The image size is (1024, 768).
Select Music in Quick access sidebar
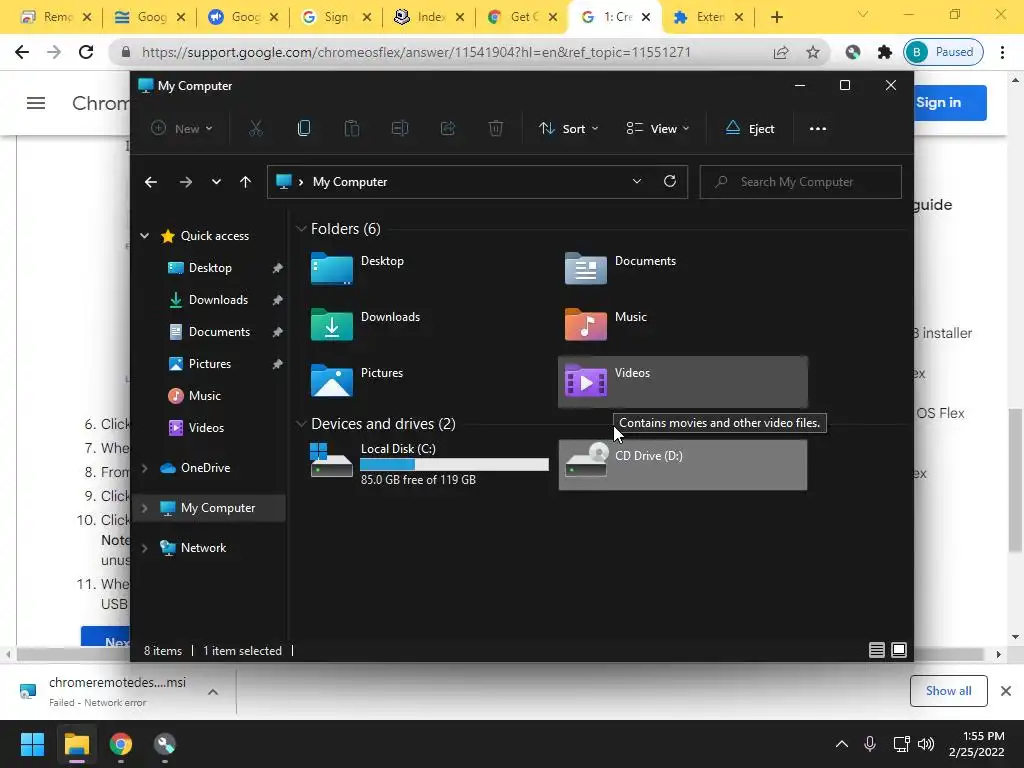coord(204,396)
